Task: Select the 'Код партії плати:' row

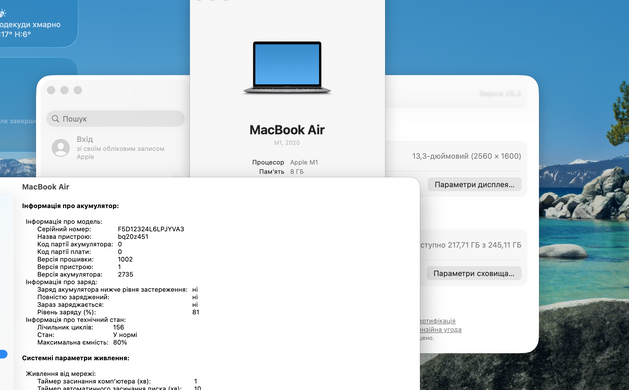Action: coord(79,252)
